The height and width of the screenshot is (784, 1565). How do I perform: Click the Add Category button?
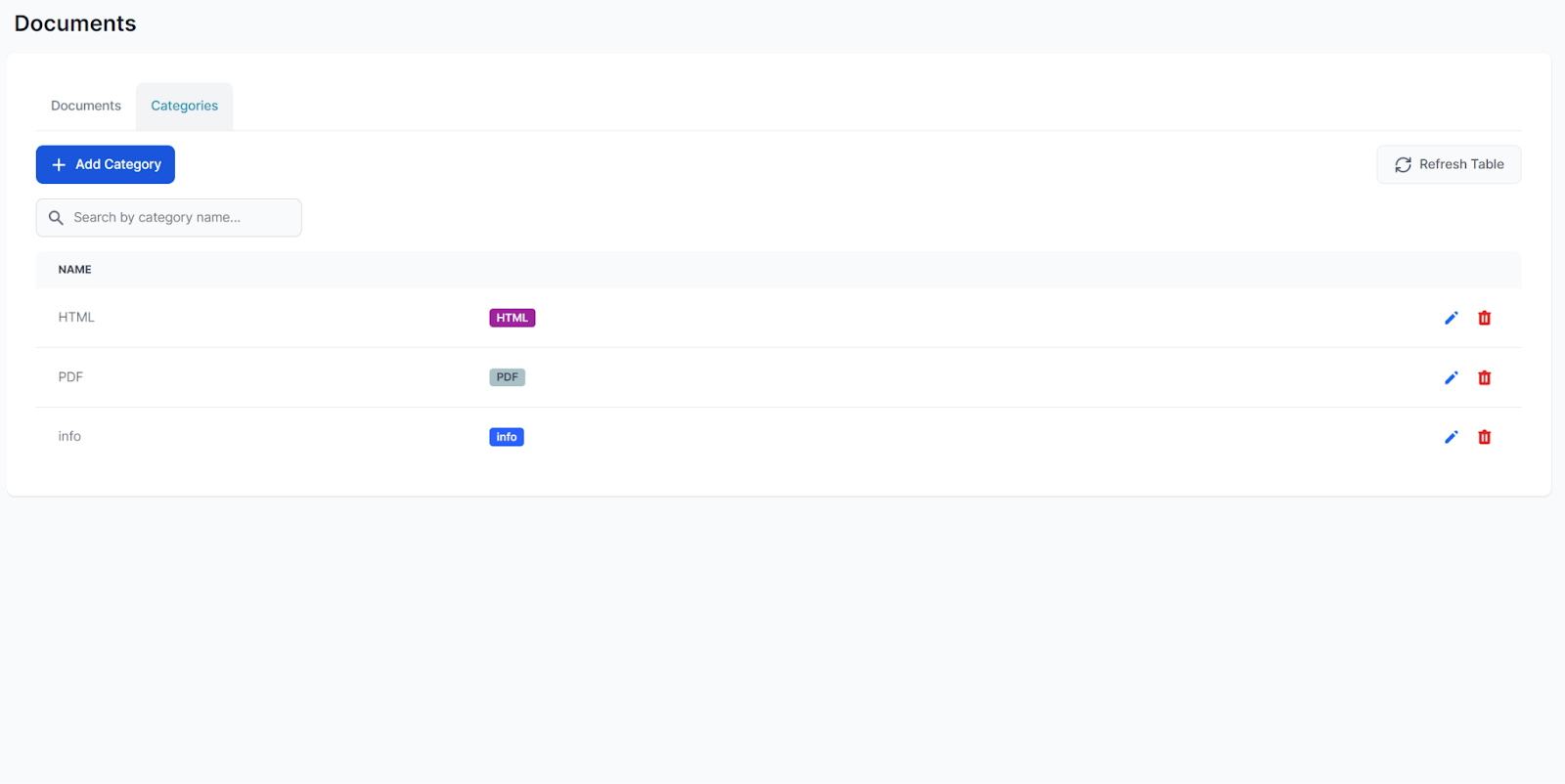(105, 164)
